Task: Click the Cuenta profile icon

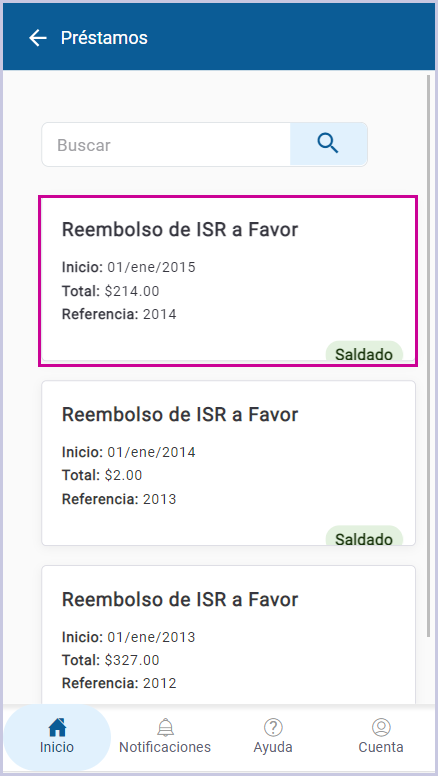Action: (x=381, y=728)
